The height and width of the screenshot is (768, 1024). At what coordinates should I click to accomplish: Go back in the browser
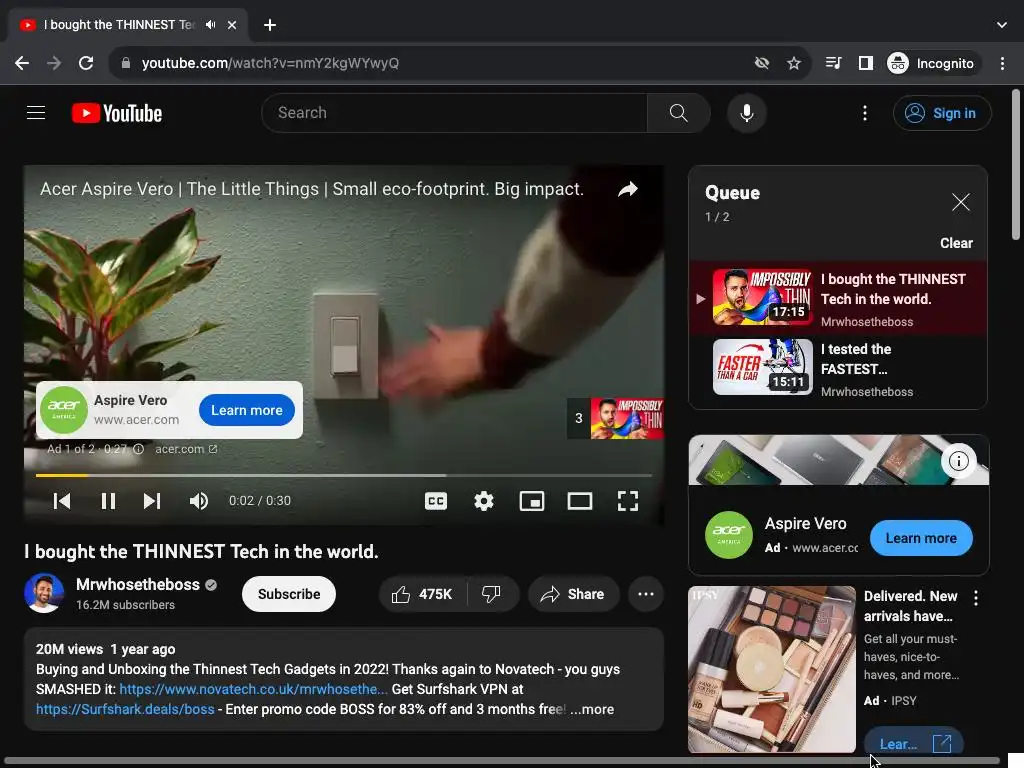click(x=22, y=63)
